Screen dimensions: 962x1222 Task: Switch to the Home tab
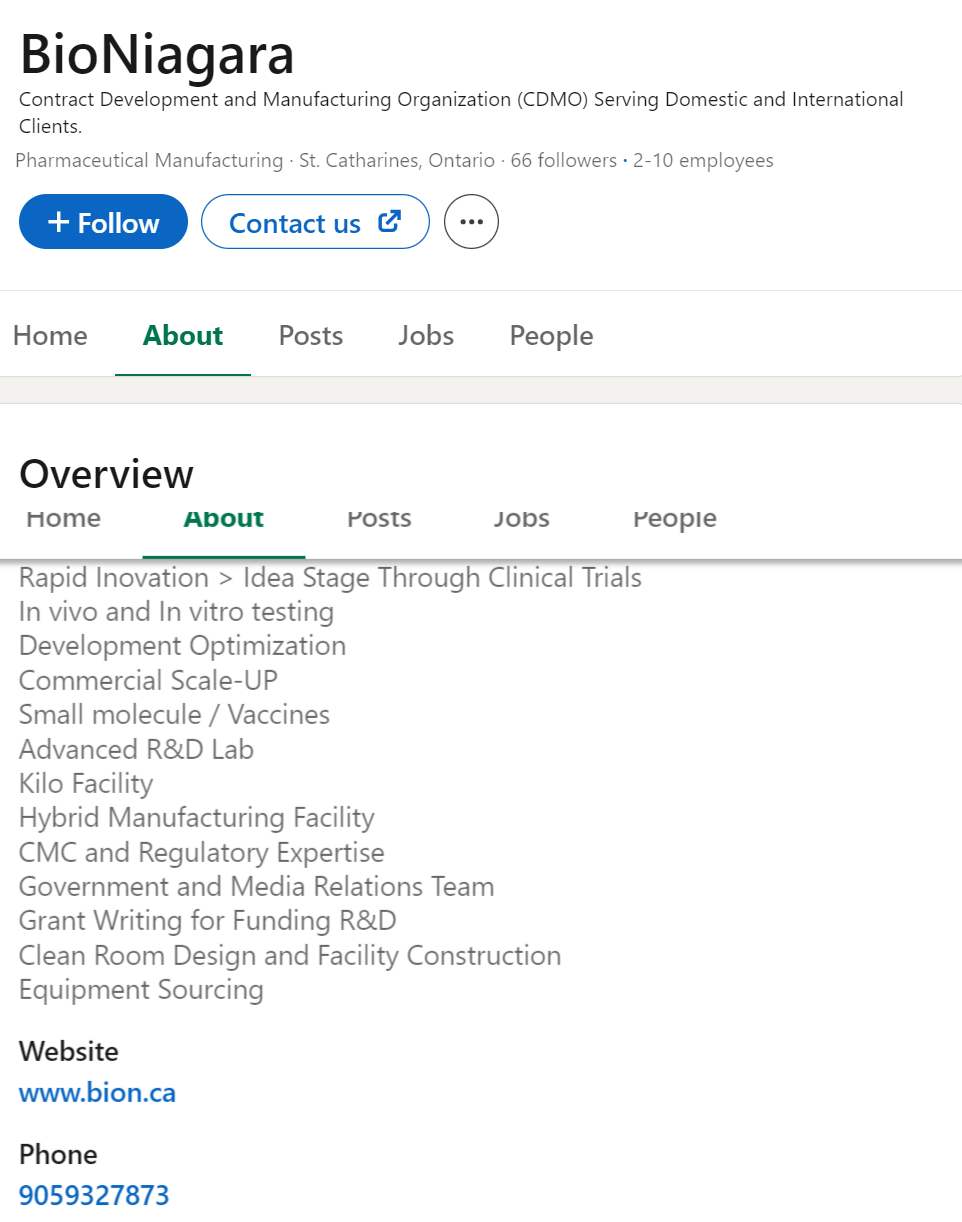click(x=50, y=335)
